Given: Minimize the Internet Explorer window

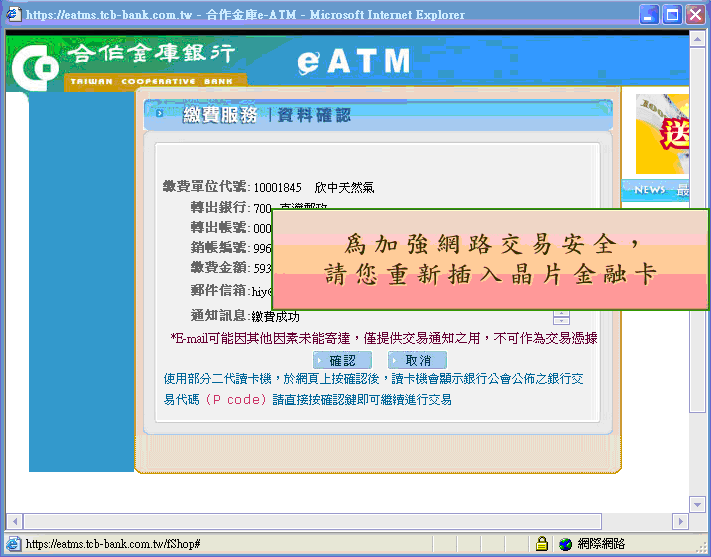Looking at the screenshot, I should [649, 15].
